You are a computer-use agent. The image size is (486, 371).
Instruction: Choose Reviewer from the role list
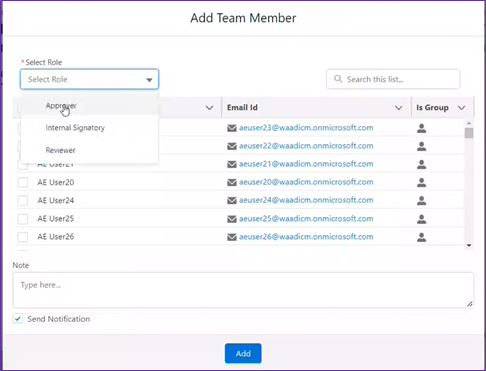[89, 150]
